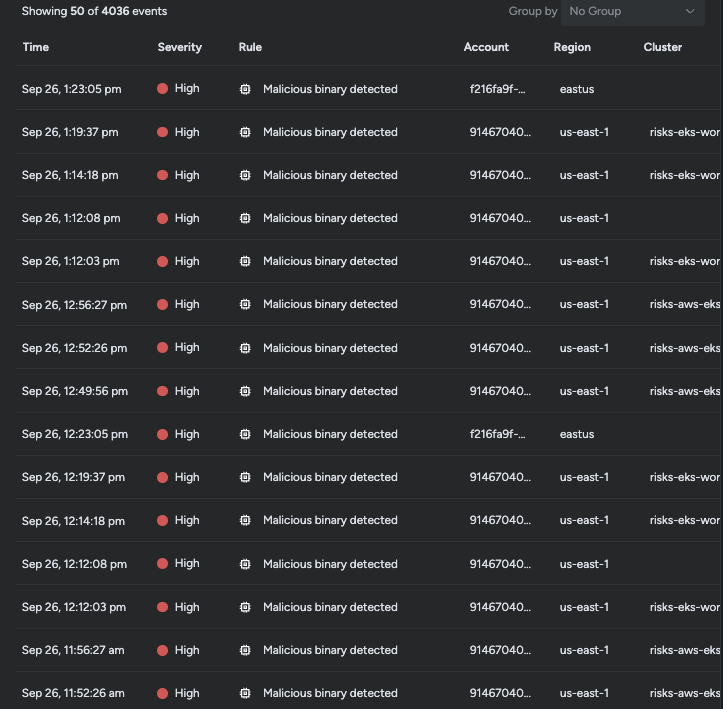The height and width of the screenshot is (709, 723).
Task: Click the Group by dropdown chevron arrow
Action: pos(690,12)
